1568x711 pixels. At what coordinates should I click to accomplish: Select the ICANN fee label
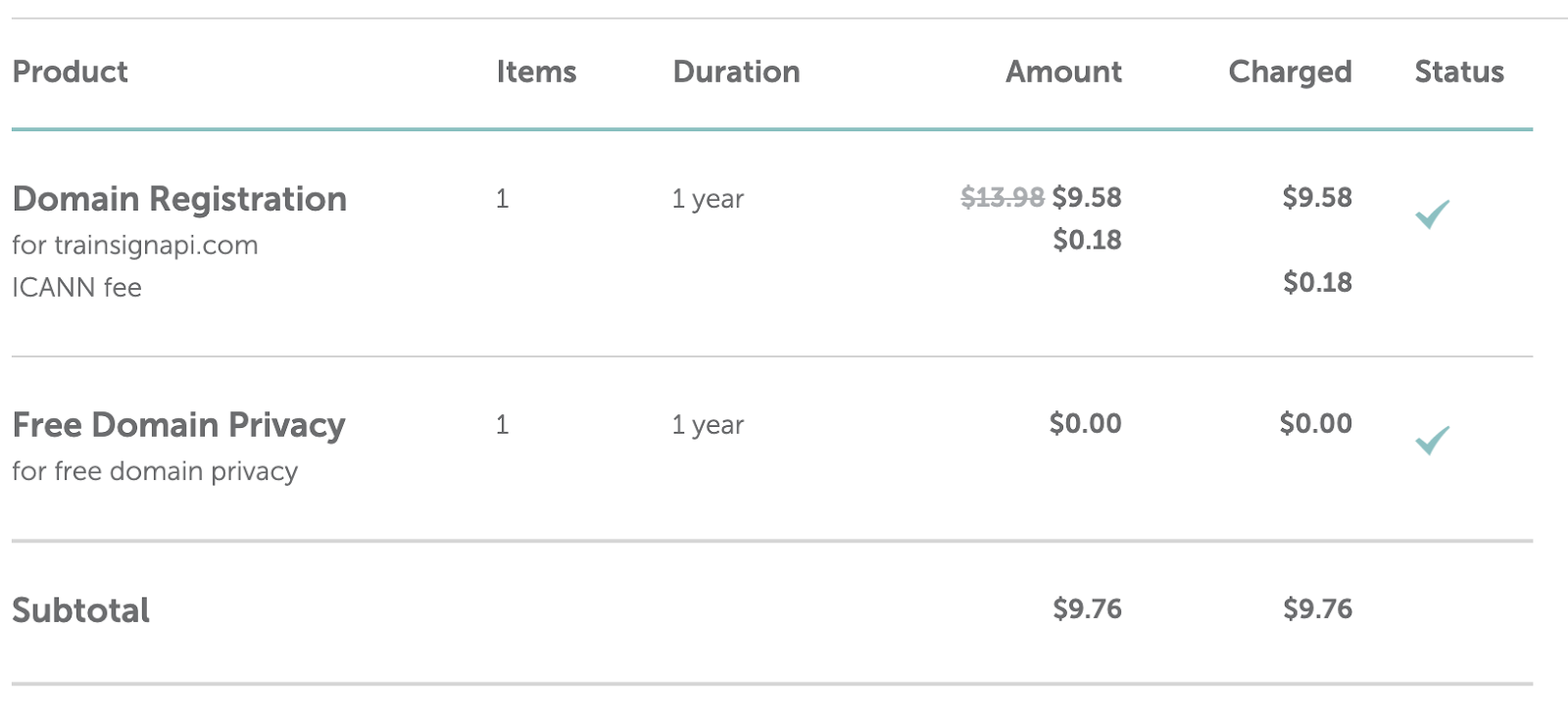click(x=76, y=287)
